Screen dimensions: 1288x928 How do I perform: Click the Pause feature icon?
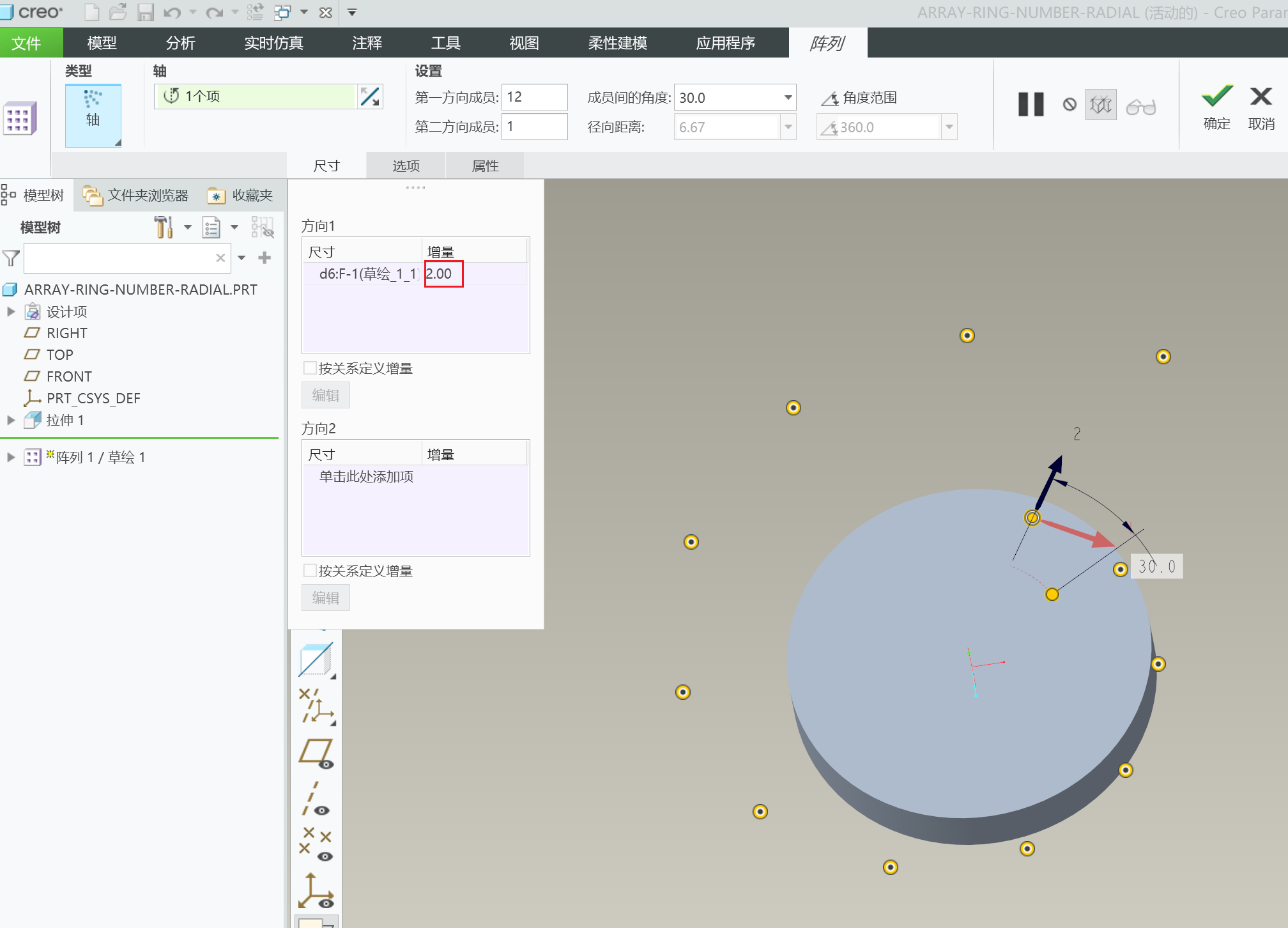click(1031, 104)
